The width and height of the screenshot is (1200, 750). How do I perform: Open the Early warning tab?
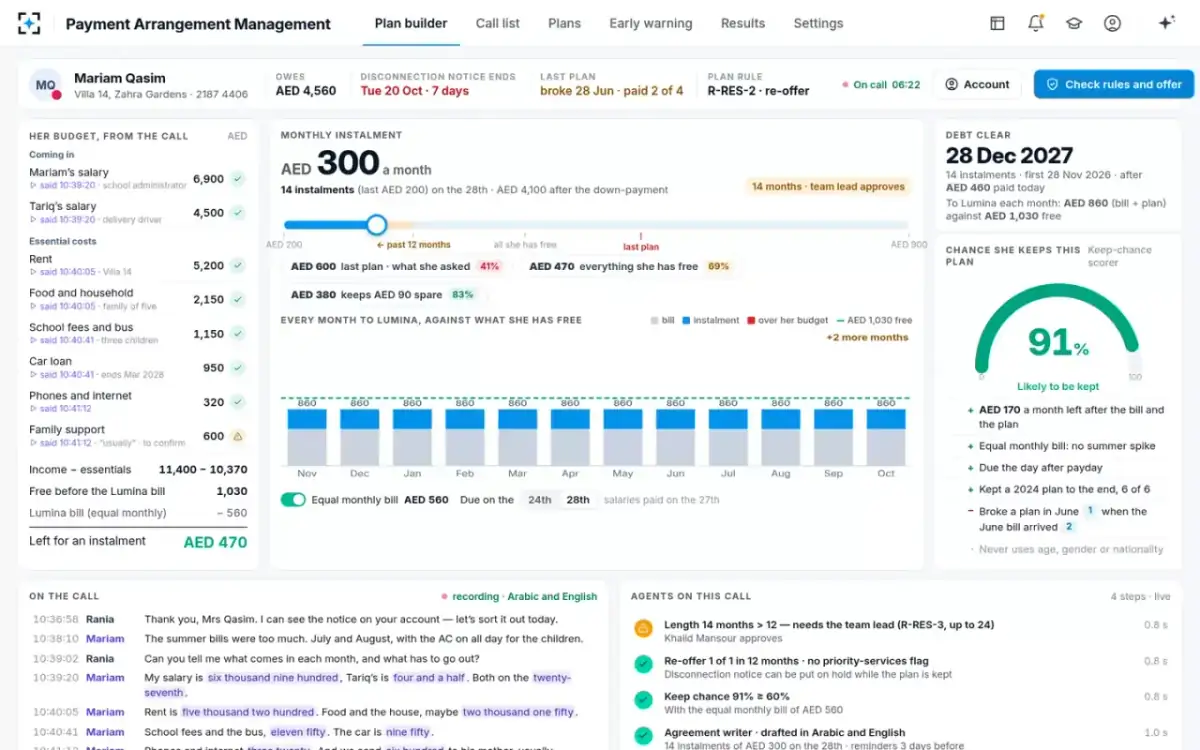coord(651,23)
